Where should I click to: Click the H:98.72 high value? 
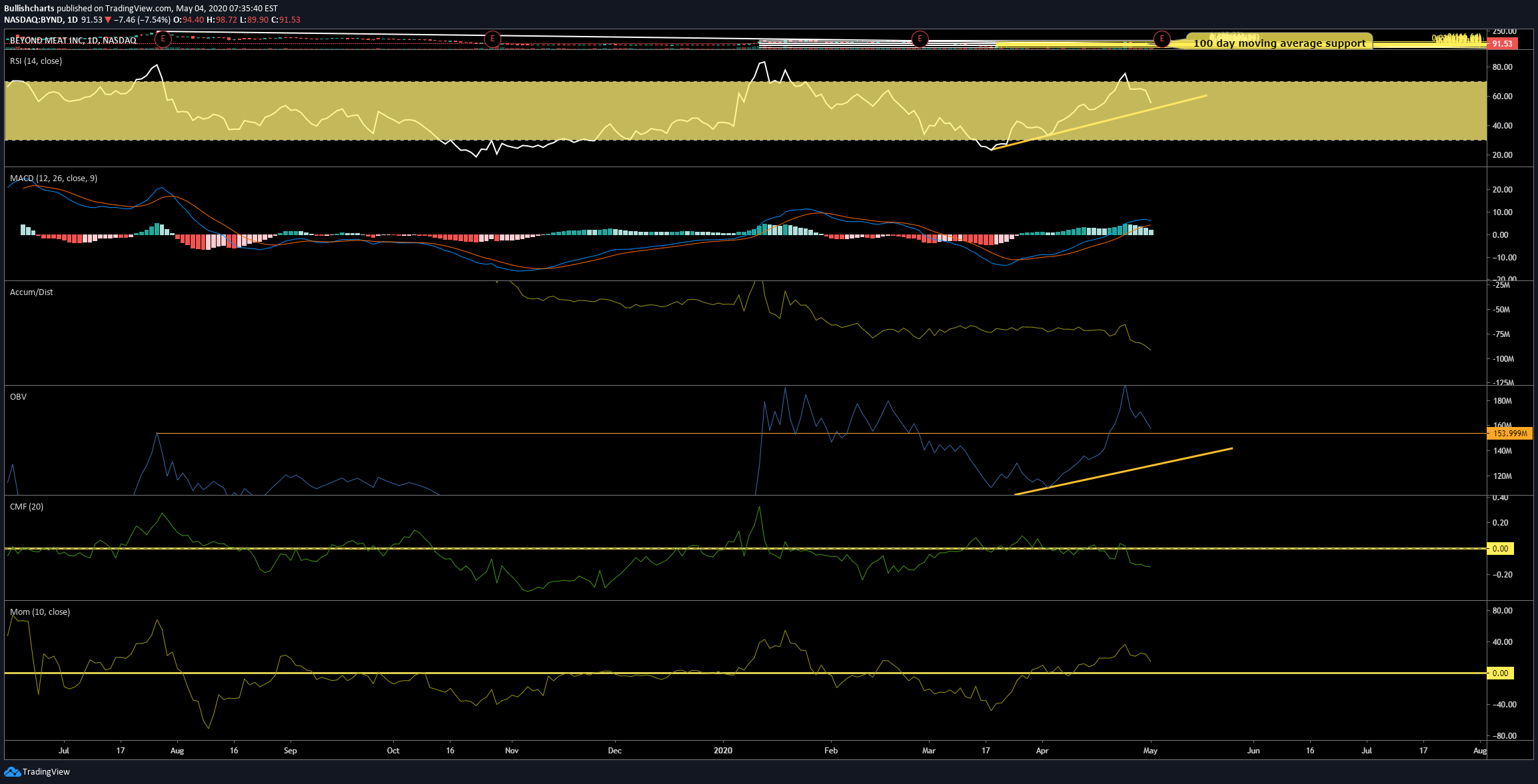[222, 20]
